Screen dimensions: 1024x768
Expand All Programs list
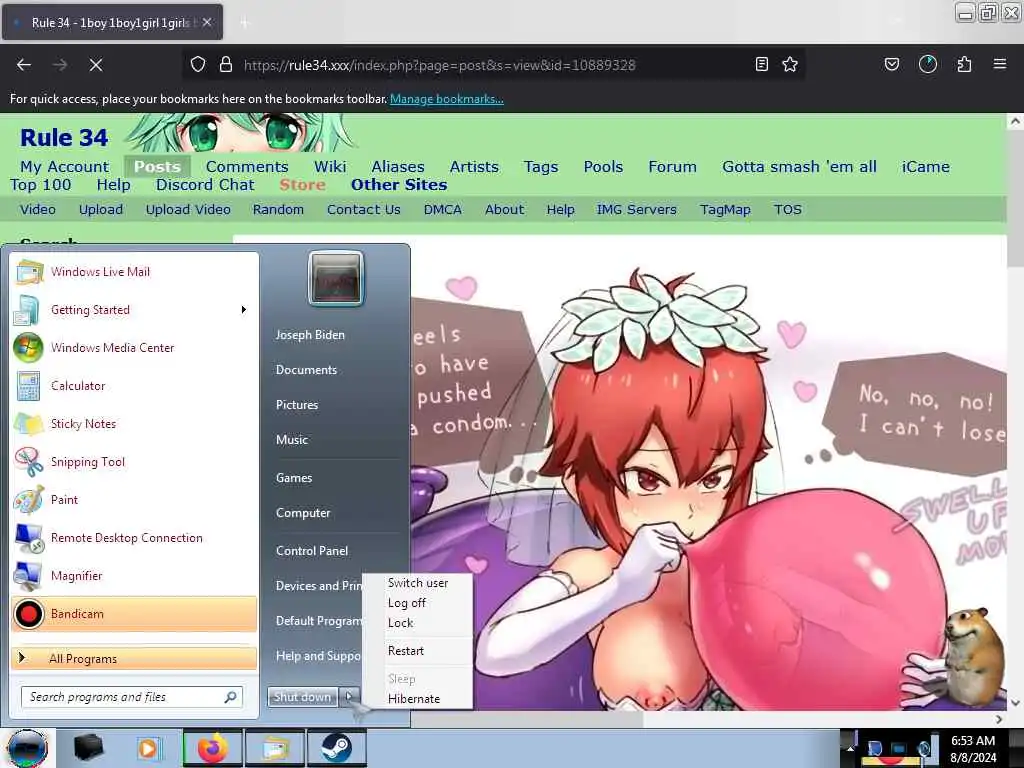(x=134, y=658)
